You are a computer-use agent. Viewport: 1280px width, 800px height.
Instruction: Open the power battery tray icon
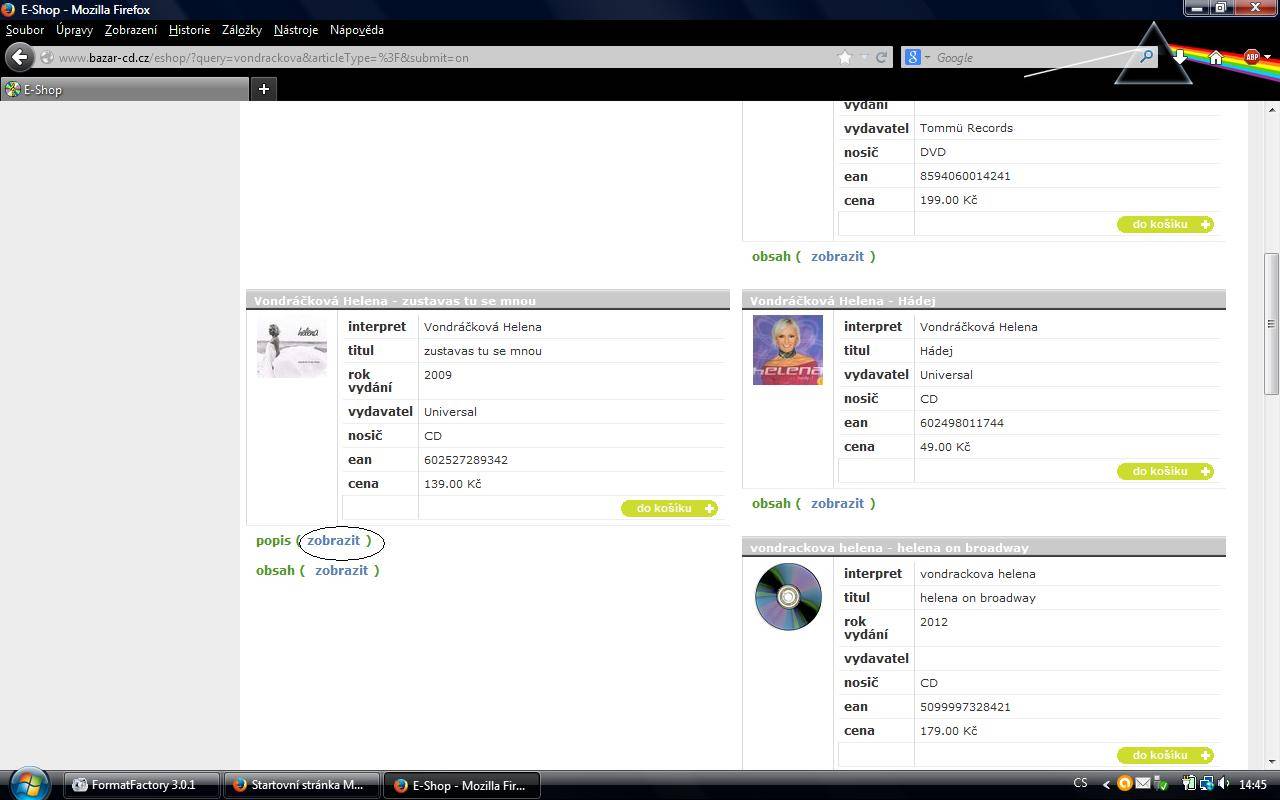(1188, 784)
